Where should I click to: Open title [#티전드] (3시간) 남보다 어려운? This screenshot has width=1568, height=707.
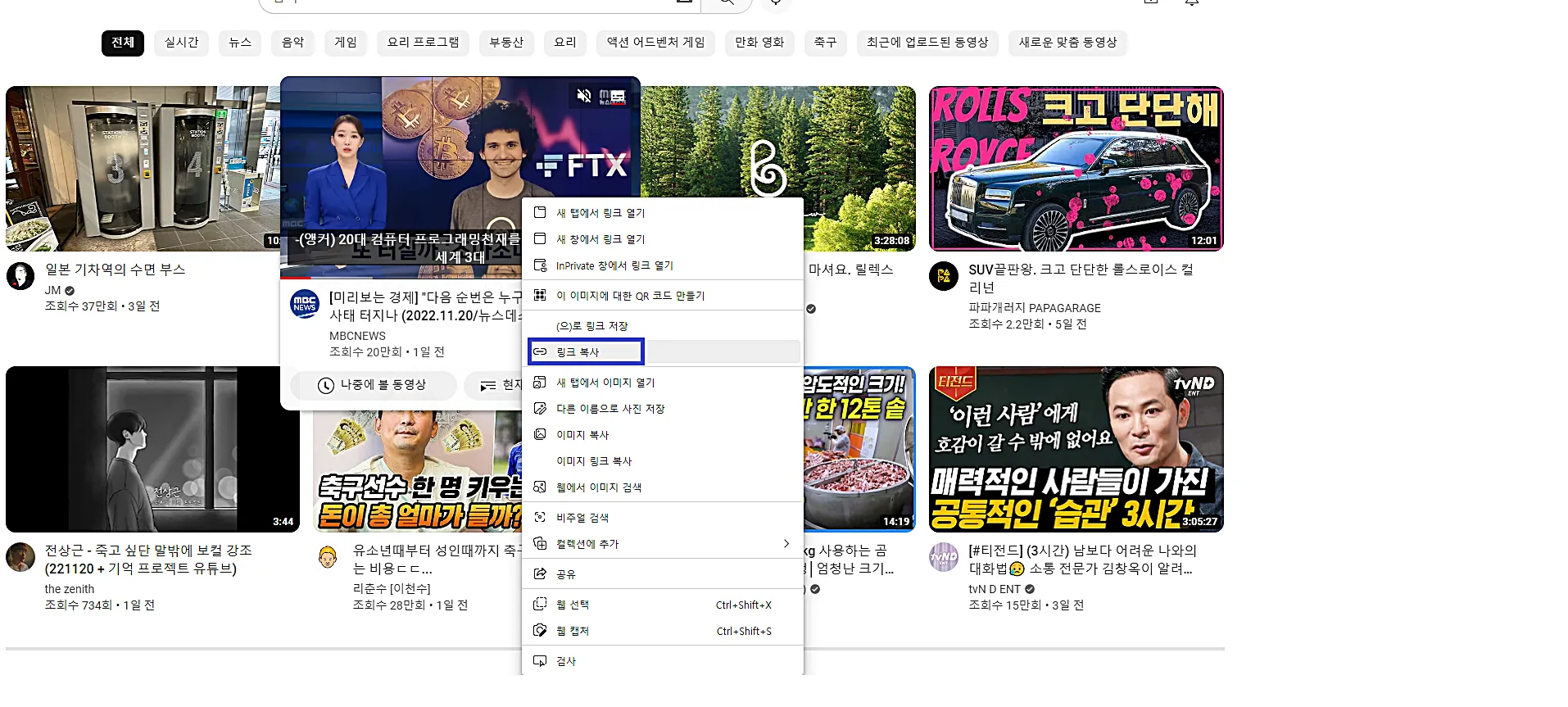1082,560
